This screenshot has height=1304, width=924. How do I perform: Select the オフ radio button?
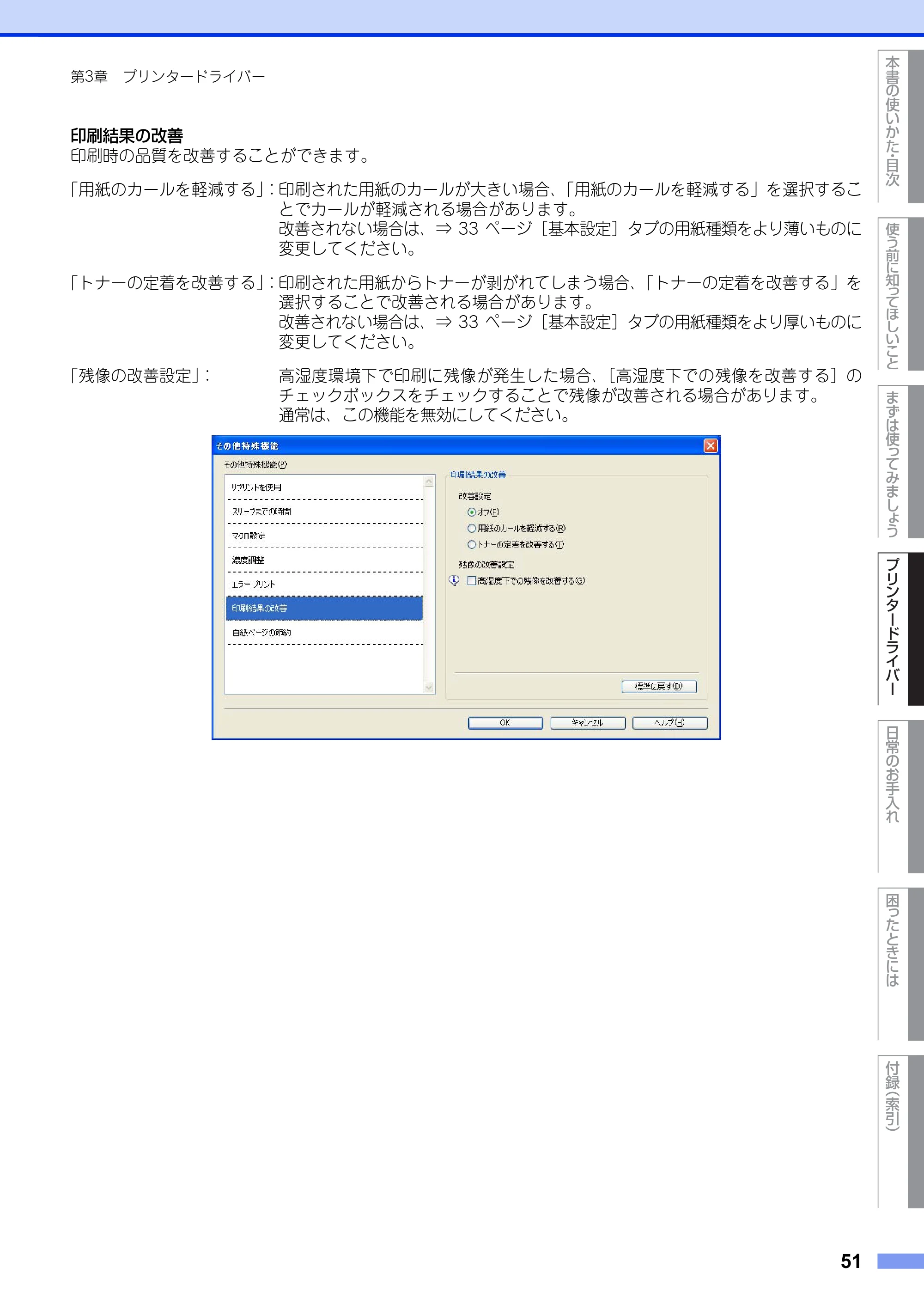coord(471,512)
